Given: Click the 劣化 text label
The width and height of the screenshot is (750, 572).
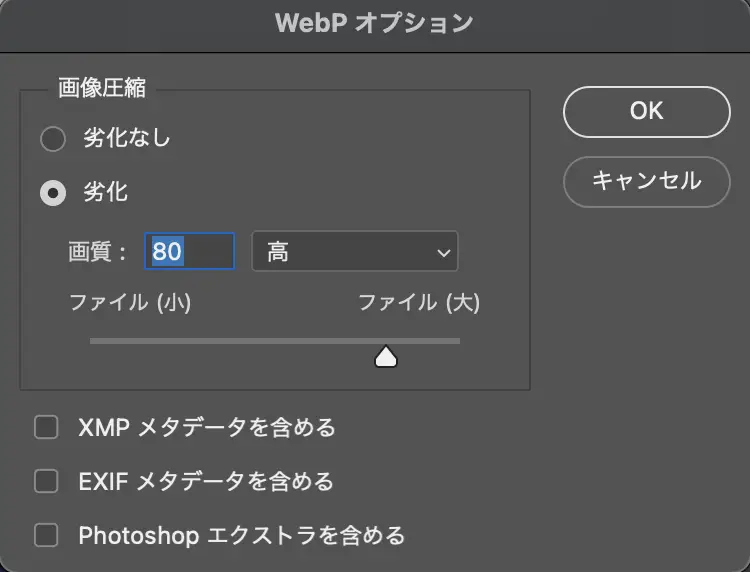Looking at the screenshot, I should pos(105,193).
